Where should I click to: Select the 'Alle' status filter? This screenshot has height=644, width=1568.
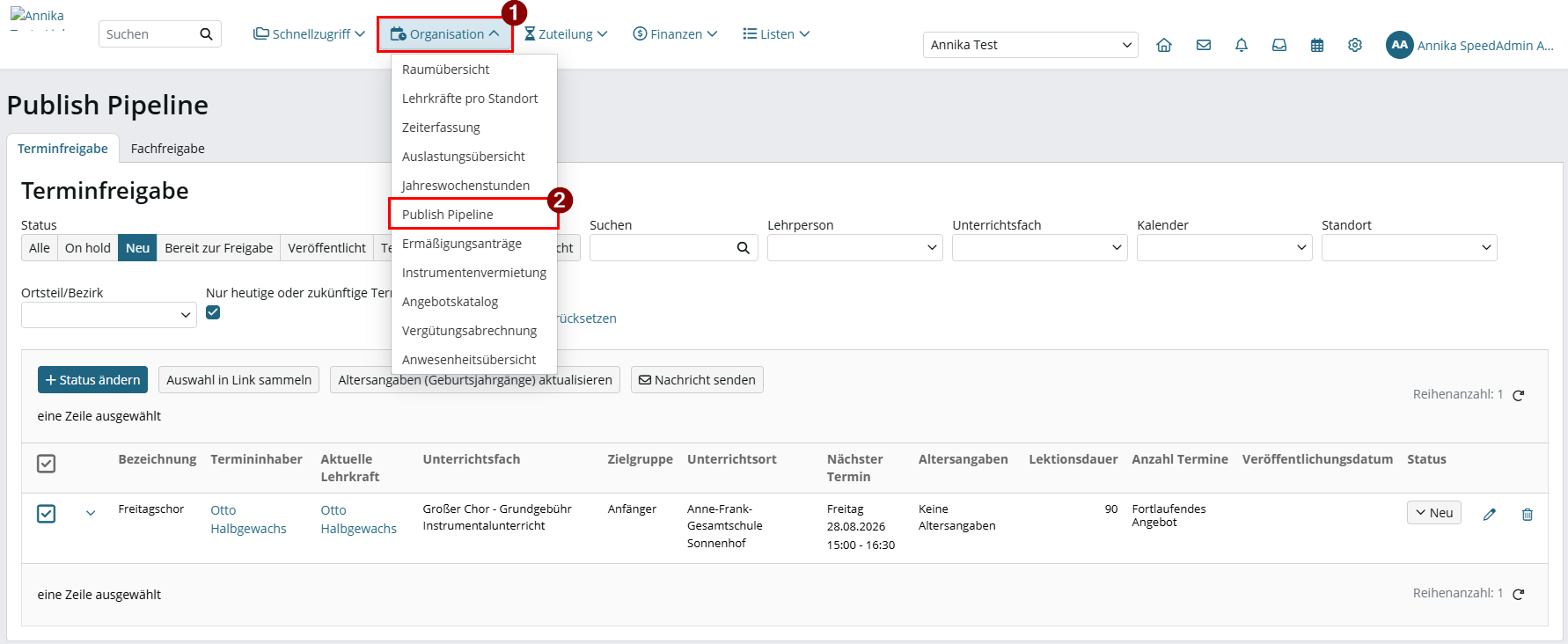click(x=40, y=248)
